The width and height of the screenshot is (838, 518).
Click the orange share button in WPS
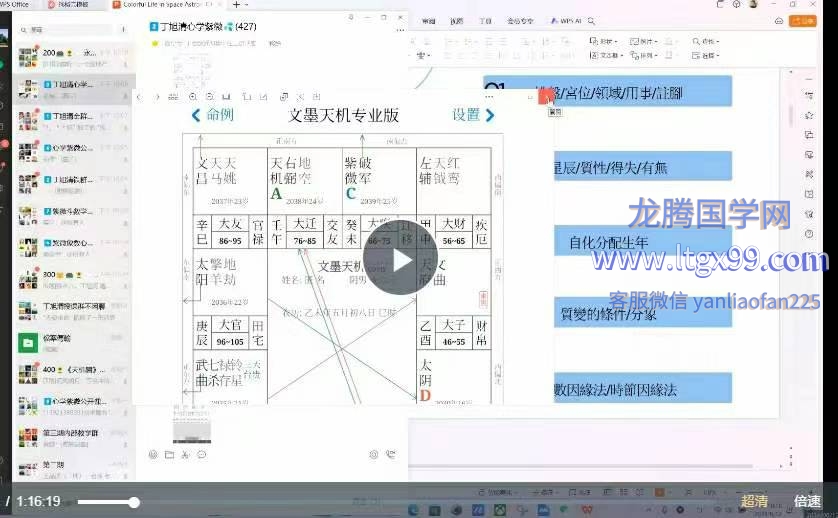point(803,21)
